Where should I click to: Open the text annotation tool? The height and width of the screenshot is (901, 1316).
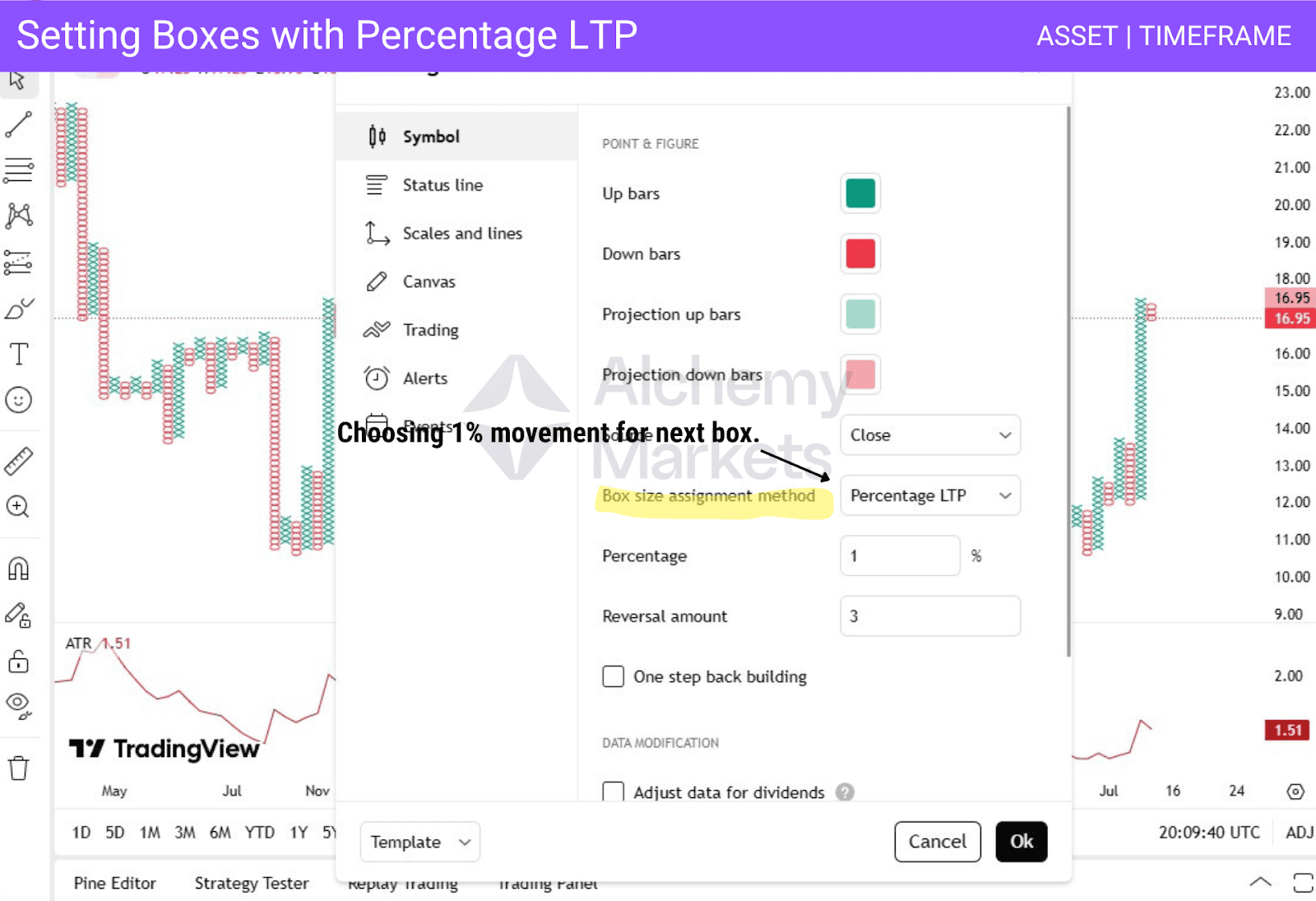18,354
